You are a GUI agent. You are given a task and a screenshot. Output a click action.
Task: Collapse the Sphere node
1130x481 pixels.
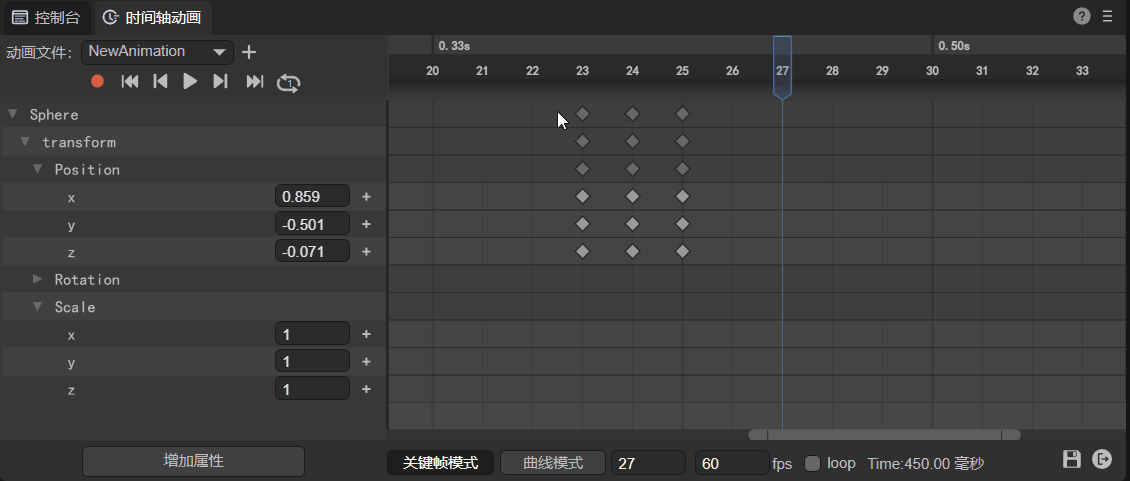[x=13, y=114]
